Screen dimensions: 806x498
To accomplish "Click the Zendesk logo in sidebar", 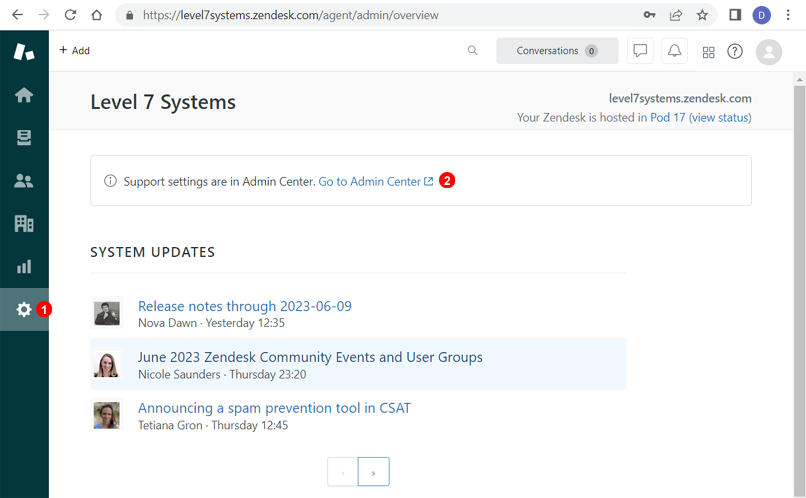I will [24, 51].
